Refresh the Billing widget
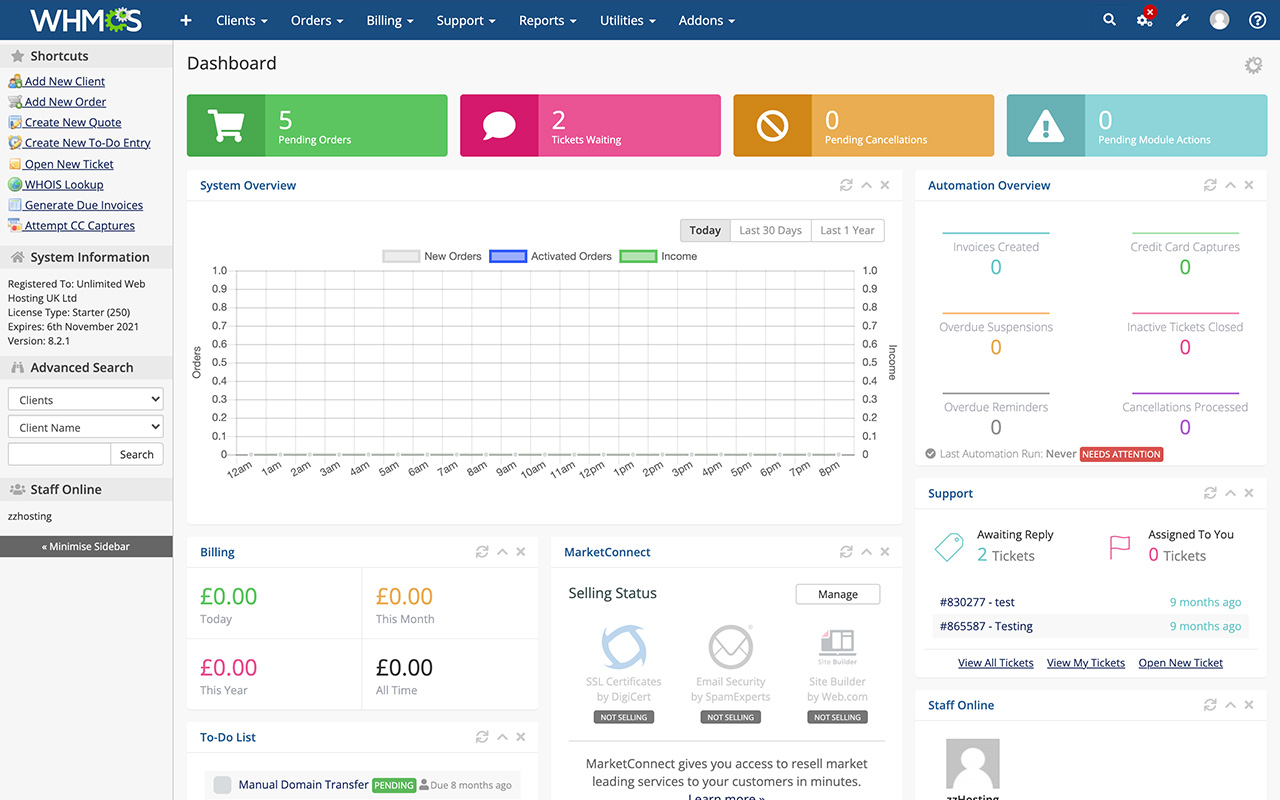This screenshot has width=1280, height=800. tap(482, 552)
